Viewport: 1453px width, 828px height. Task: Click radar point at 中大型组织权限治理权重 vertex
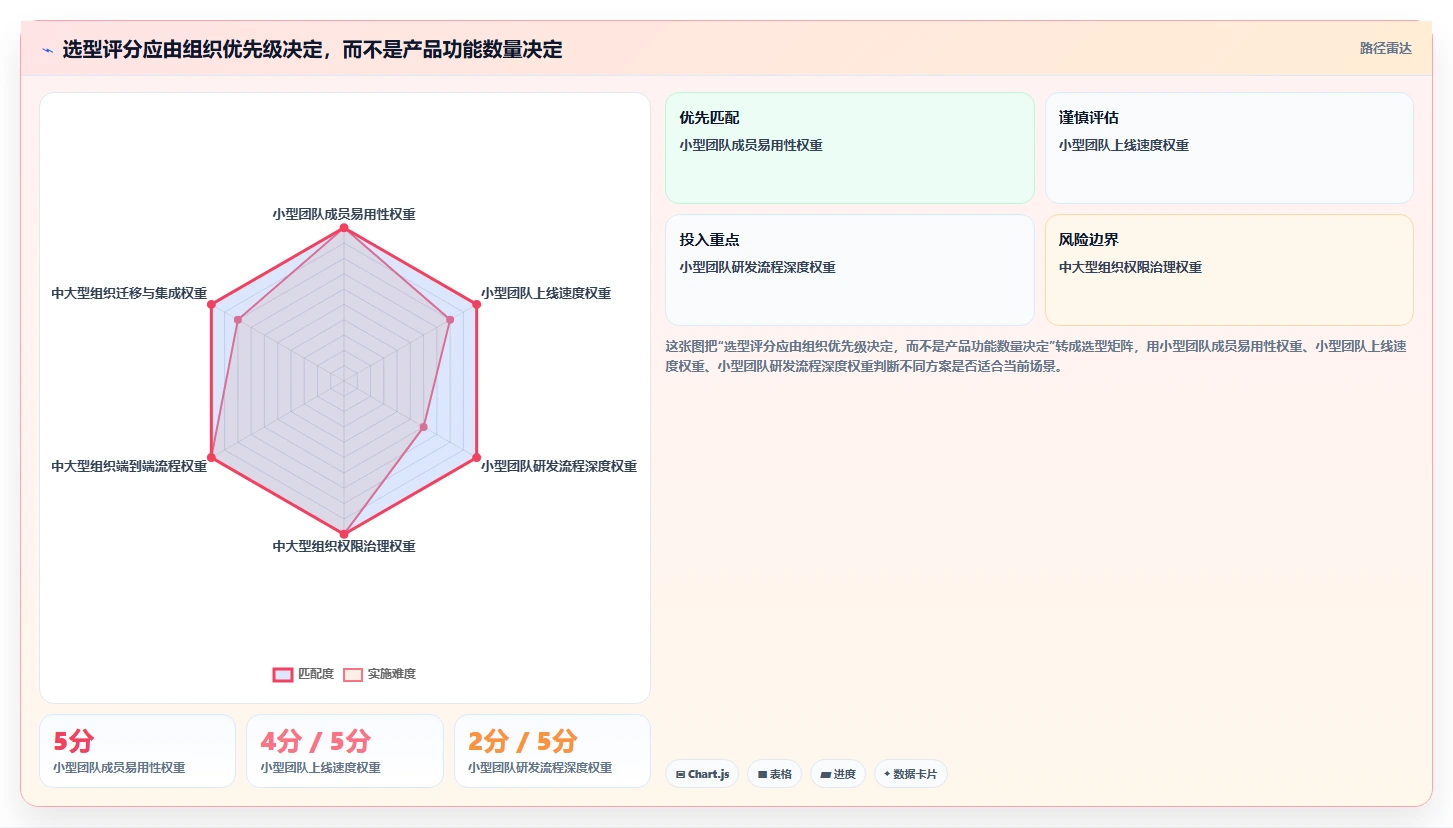coord(344,533)
